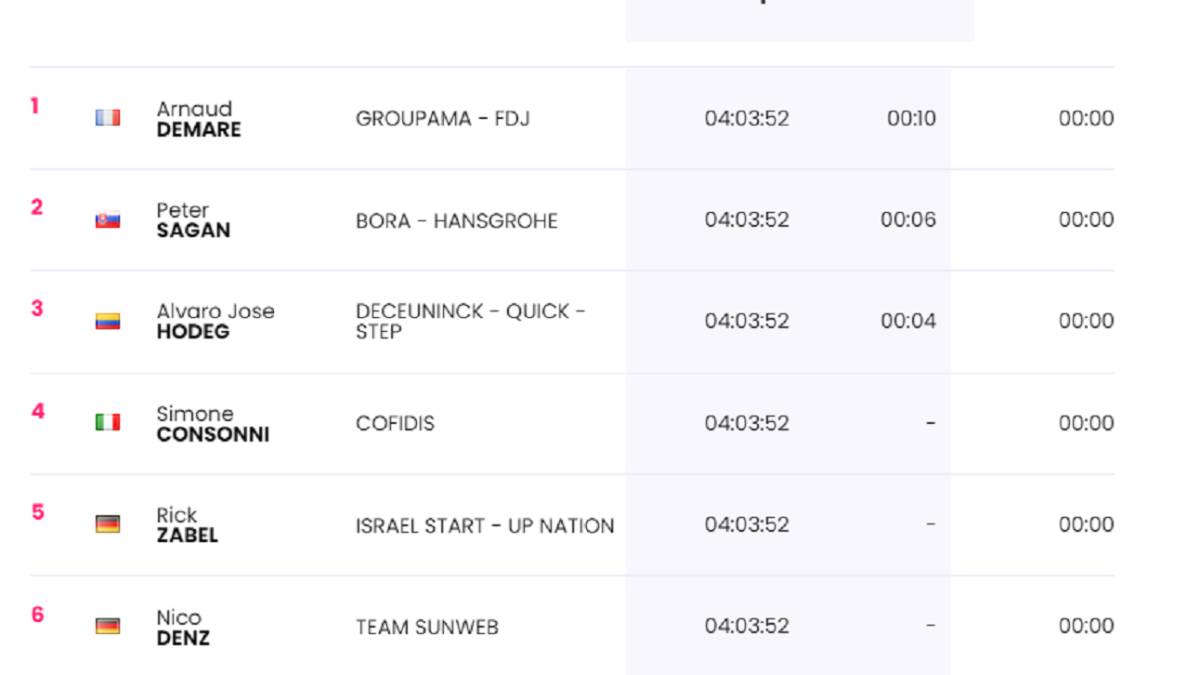Click the Slovak flag beside Peter Sagan
Screen dimensions: 1200x675
pos(108,220)
